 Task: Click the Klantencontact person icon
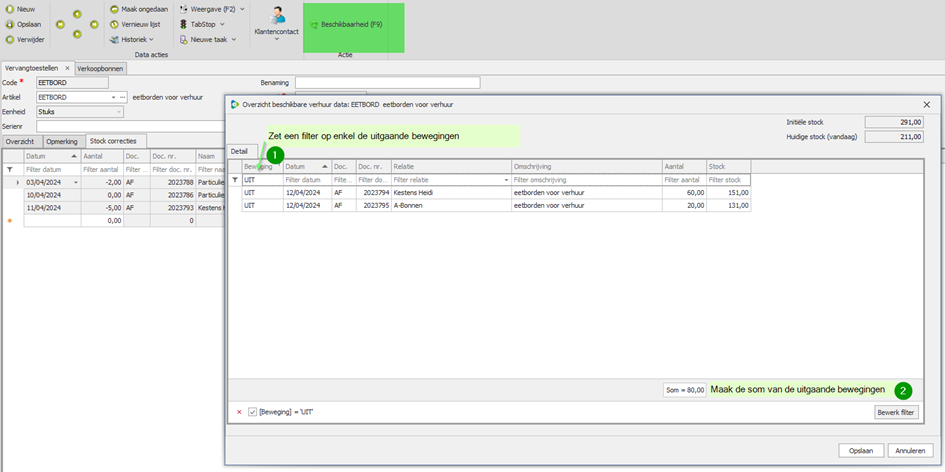click(x=277, y=16)
